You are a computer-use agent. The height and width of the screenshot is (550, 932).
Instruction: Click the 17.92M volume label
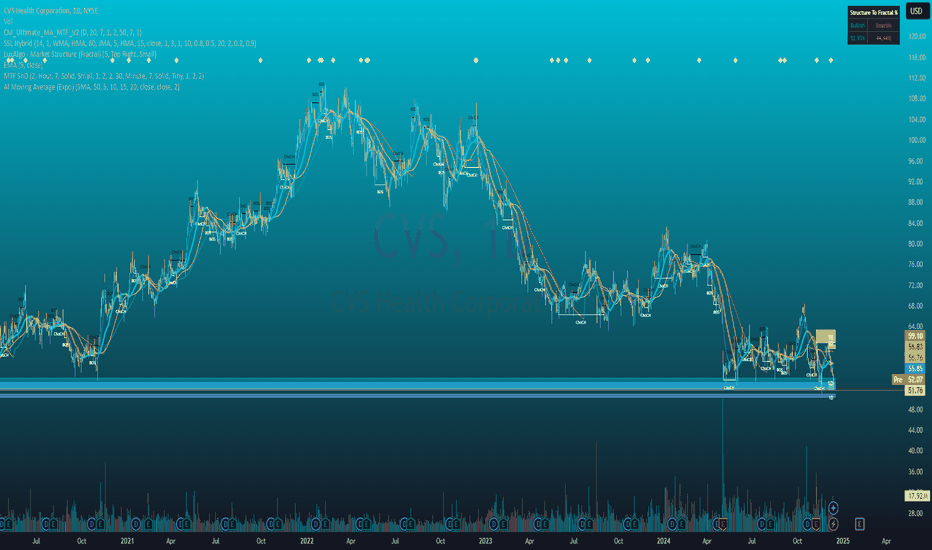coord(917,495)
